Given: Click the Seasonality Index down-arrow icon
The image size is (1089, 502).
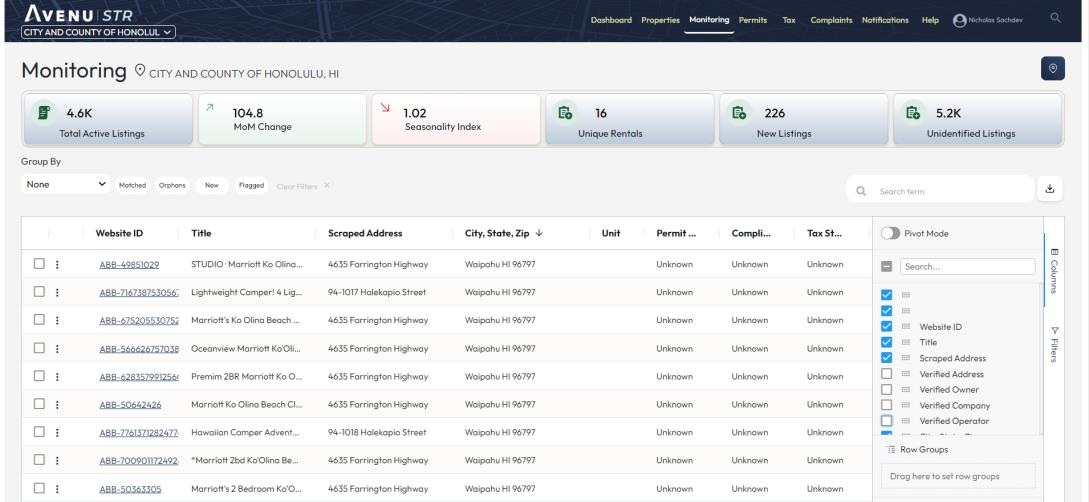Looking at the screenshot, I should pos(385,108).
